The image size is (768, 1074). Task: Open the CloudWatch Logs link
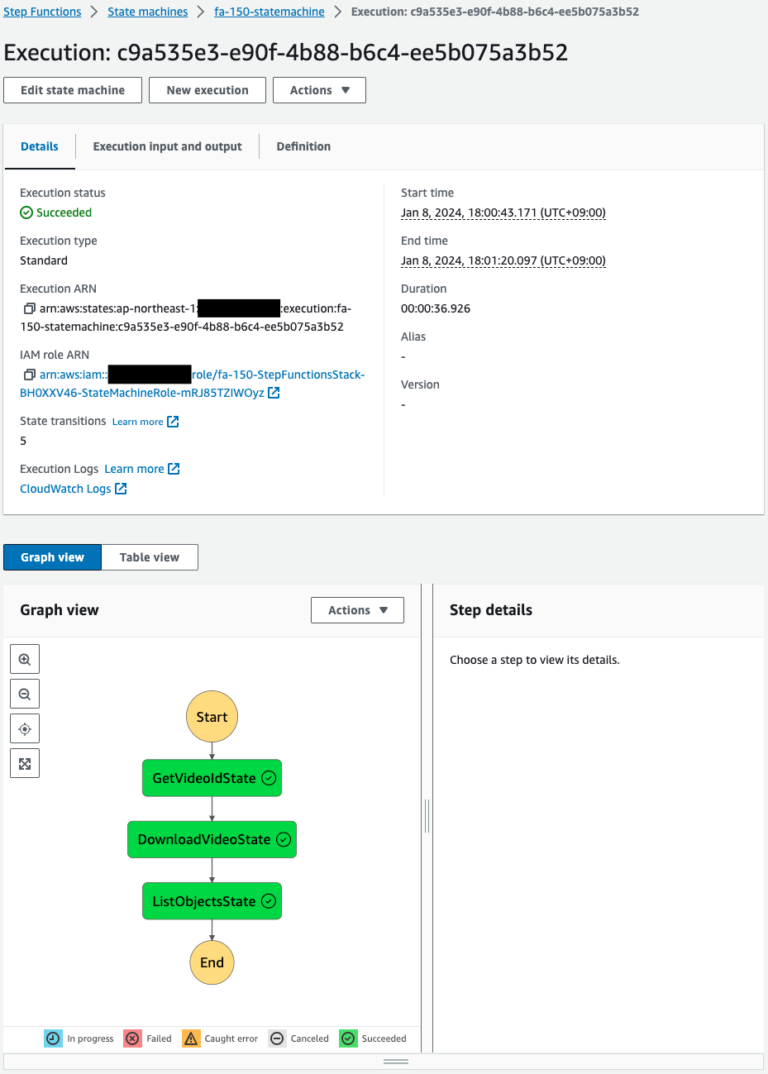(66, 489)
